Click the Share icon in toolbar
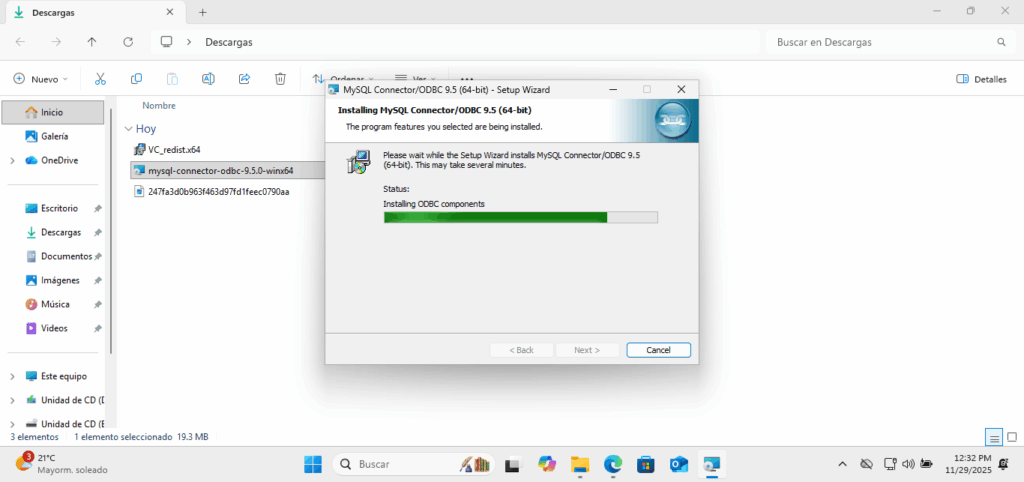The width and height of the screenshot is (1024, 482). [244, 78]
